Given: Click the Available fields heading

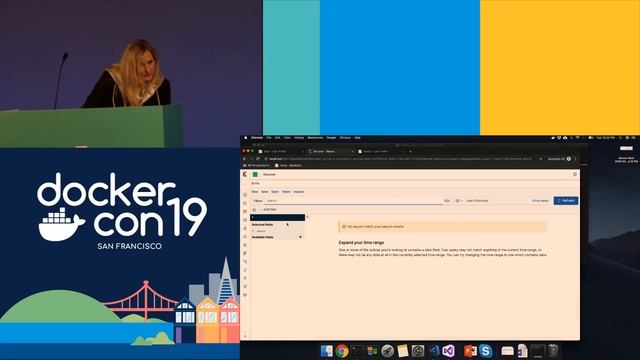Looking at the screenshot, I should point(262,237).
